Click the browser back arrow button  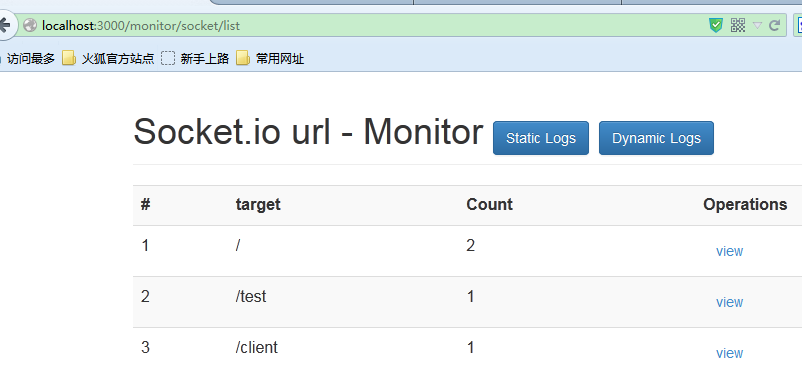coord(5,25)
